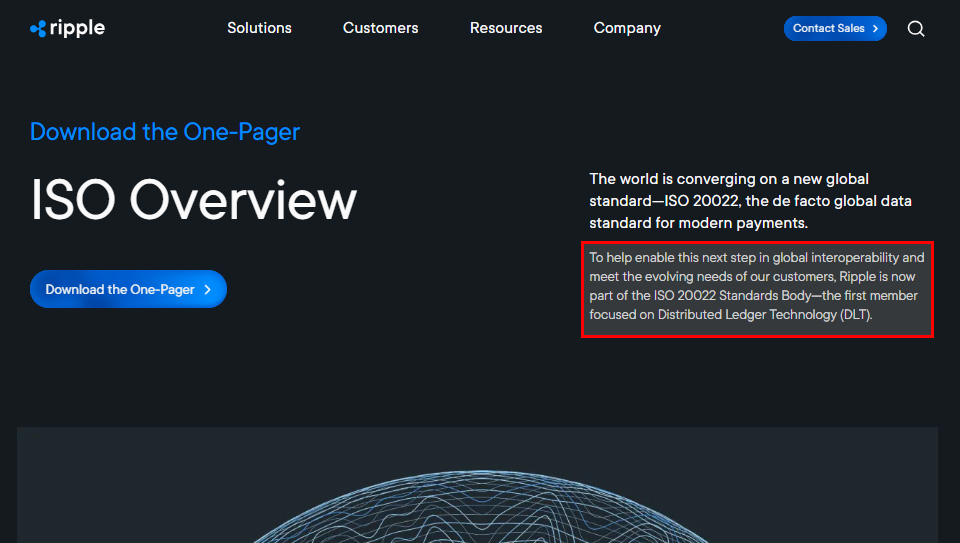Click the ISO Overview title
Viewport: 960px width, 543px height.
pos(193,200)
